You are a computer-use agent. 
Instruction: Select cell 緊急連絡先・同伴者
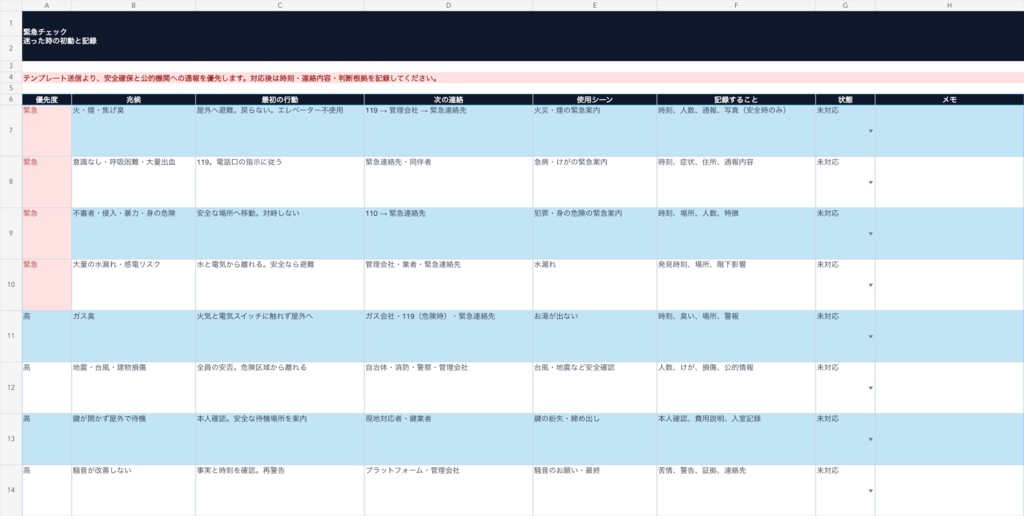coord(449,182)
